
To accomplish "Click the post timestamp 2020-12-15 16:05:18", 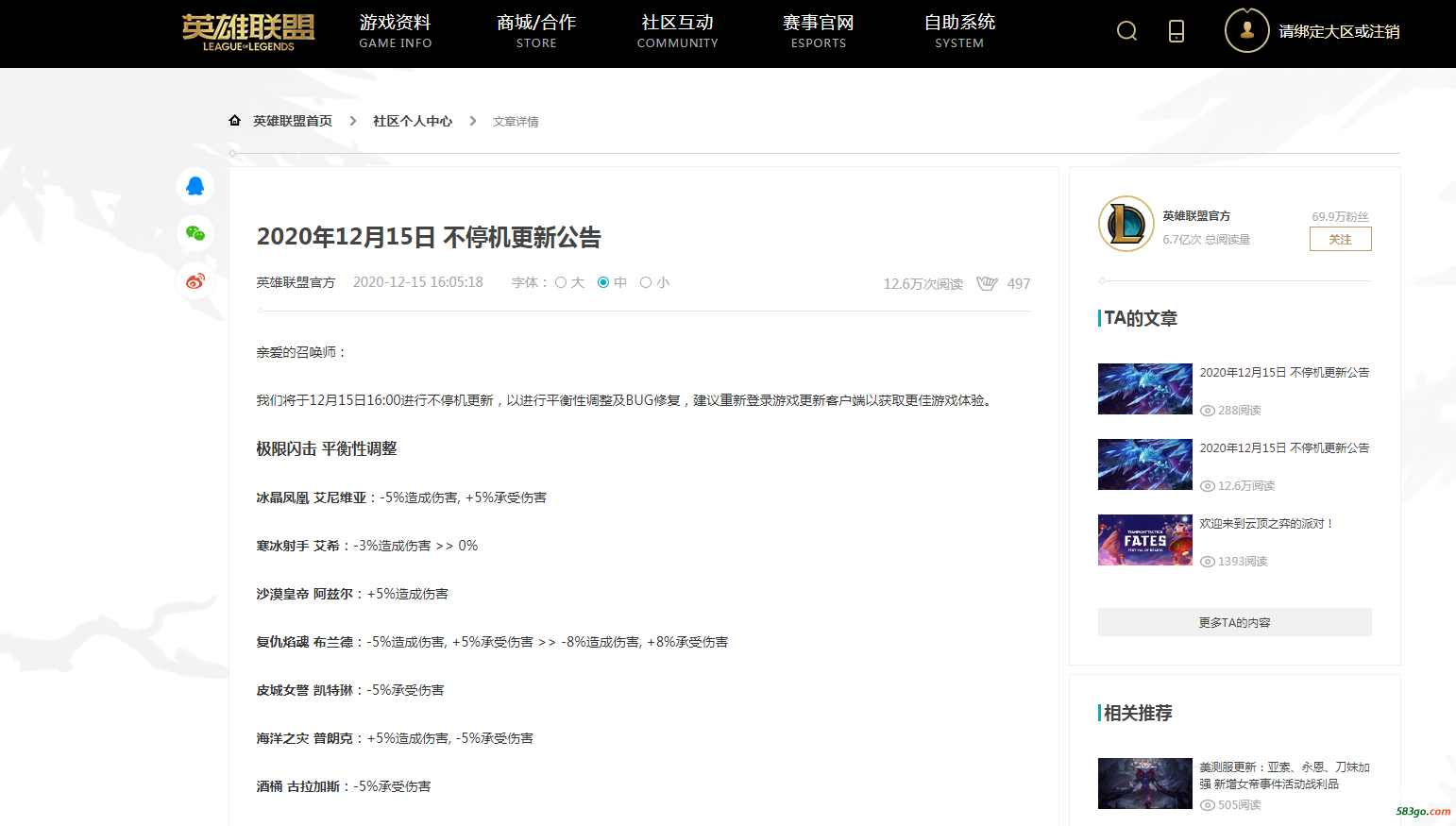I will [418, 282].
